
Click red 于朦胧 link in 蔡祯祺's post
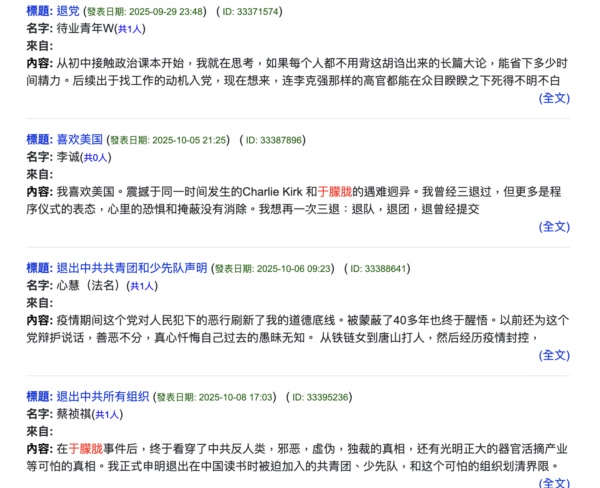[x=86, y=449]
